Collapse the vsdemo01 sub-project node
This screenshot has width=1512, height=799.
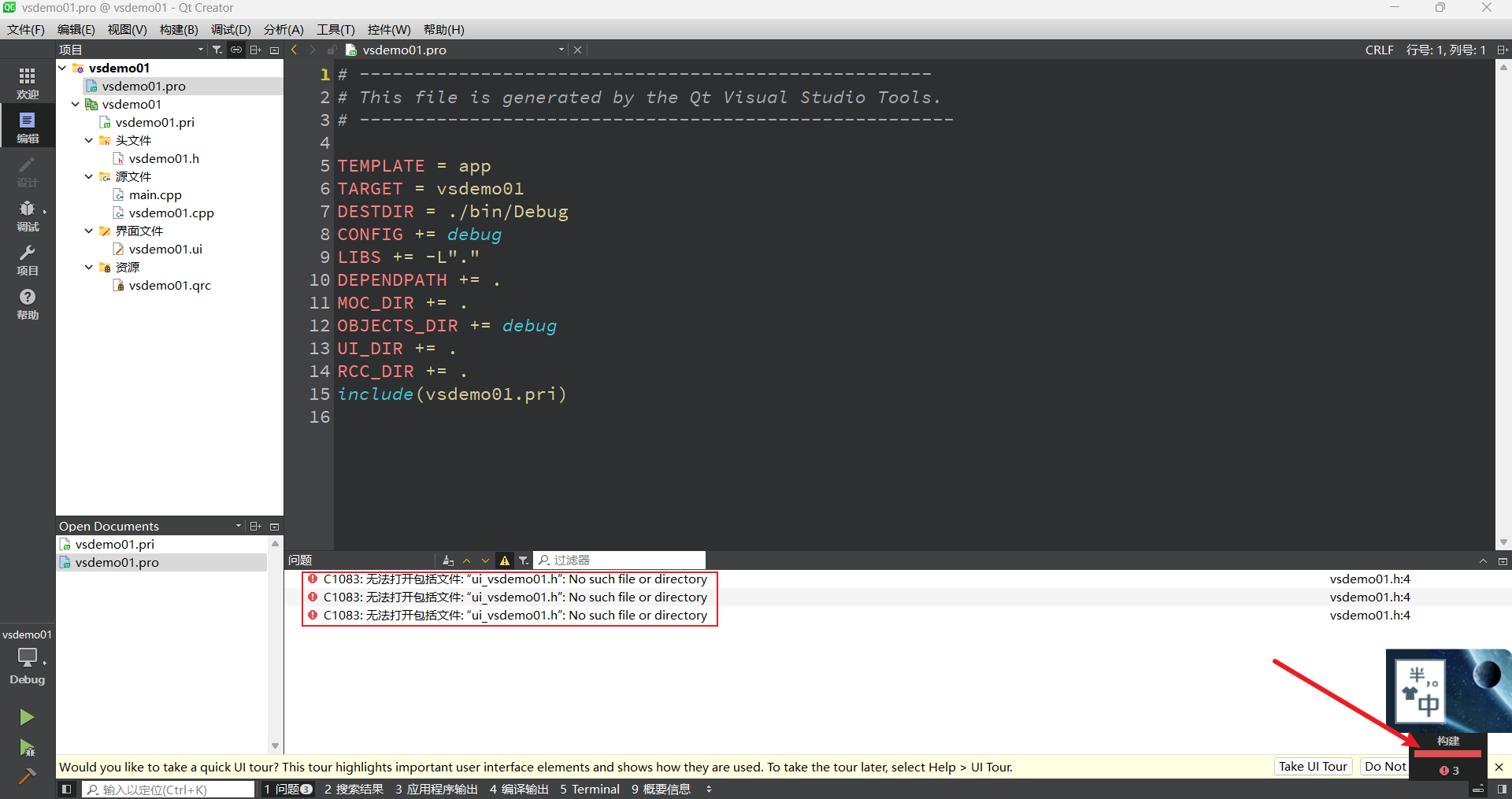pyautogui.click(x=76, y=104)
